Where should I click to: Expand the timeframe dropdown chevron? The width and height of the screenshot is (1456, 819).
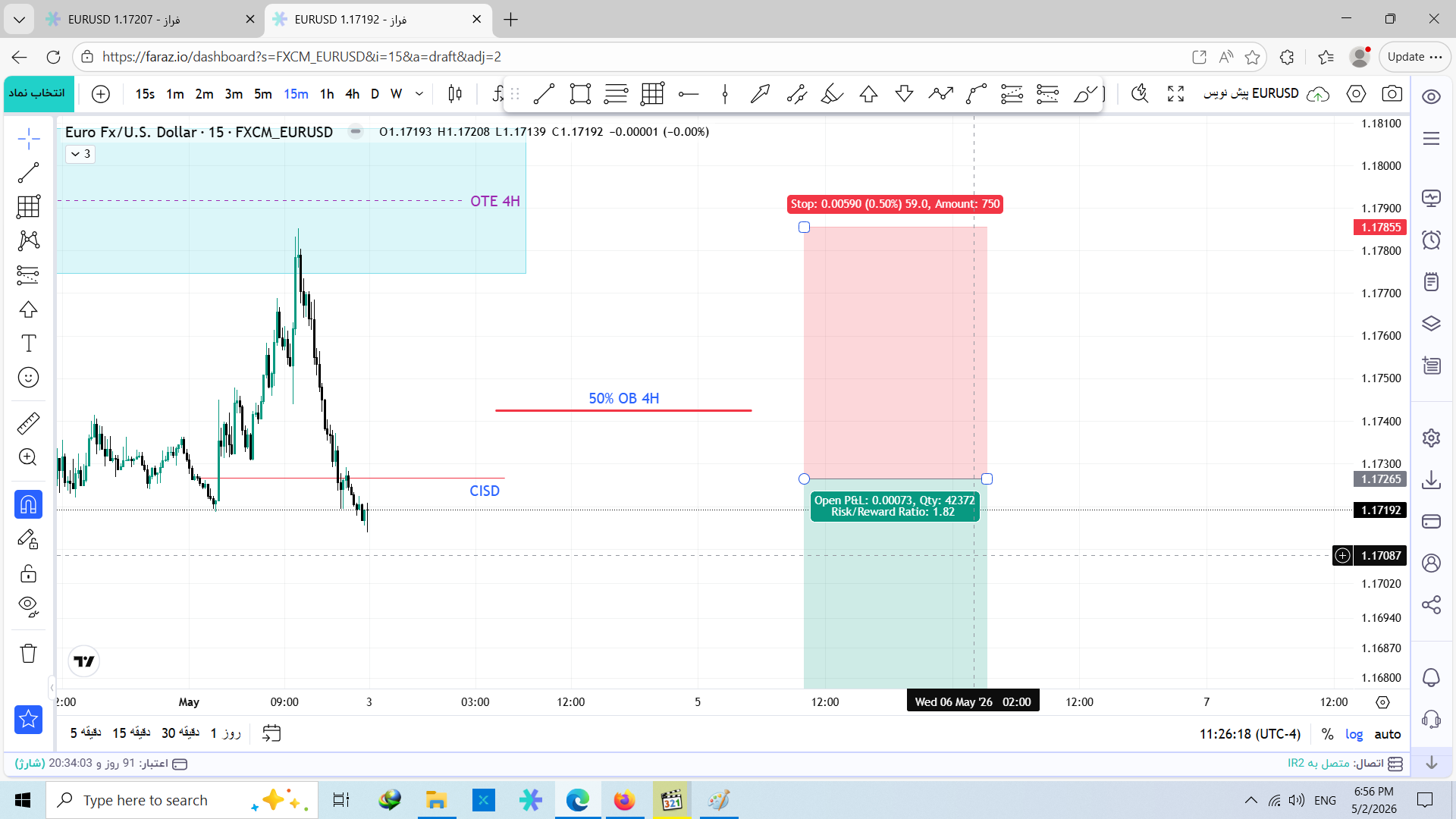pos(419,94)
